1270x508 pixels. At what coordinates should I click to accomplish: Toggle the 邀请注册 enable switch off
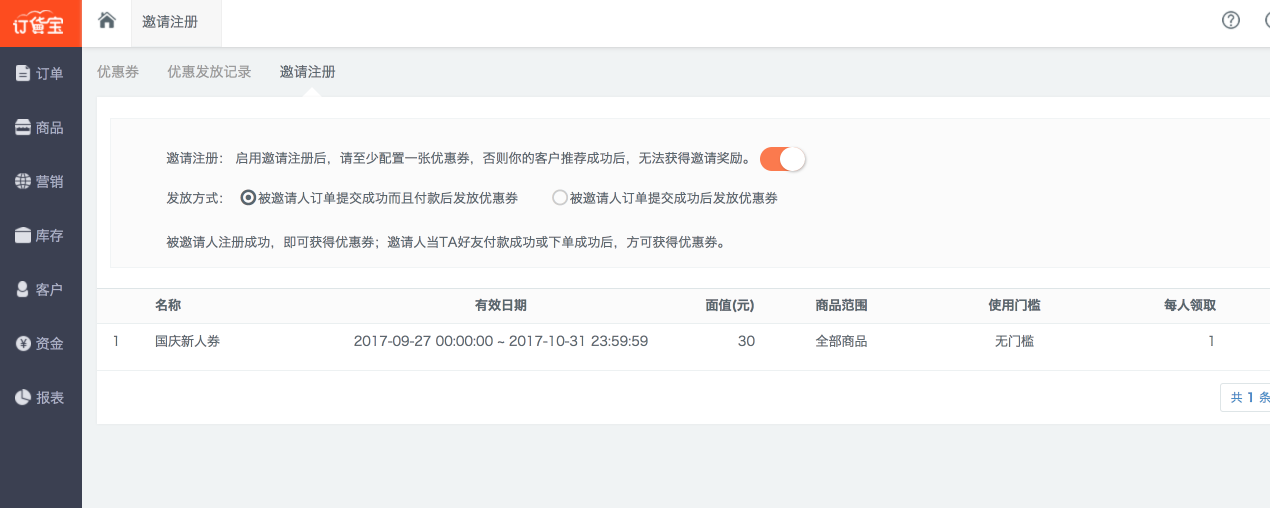pos(782,159)
